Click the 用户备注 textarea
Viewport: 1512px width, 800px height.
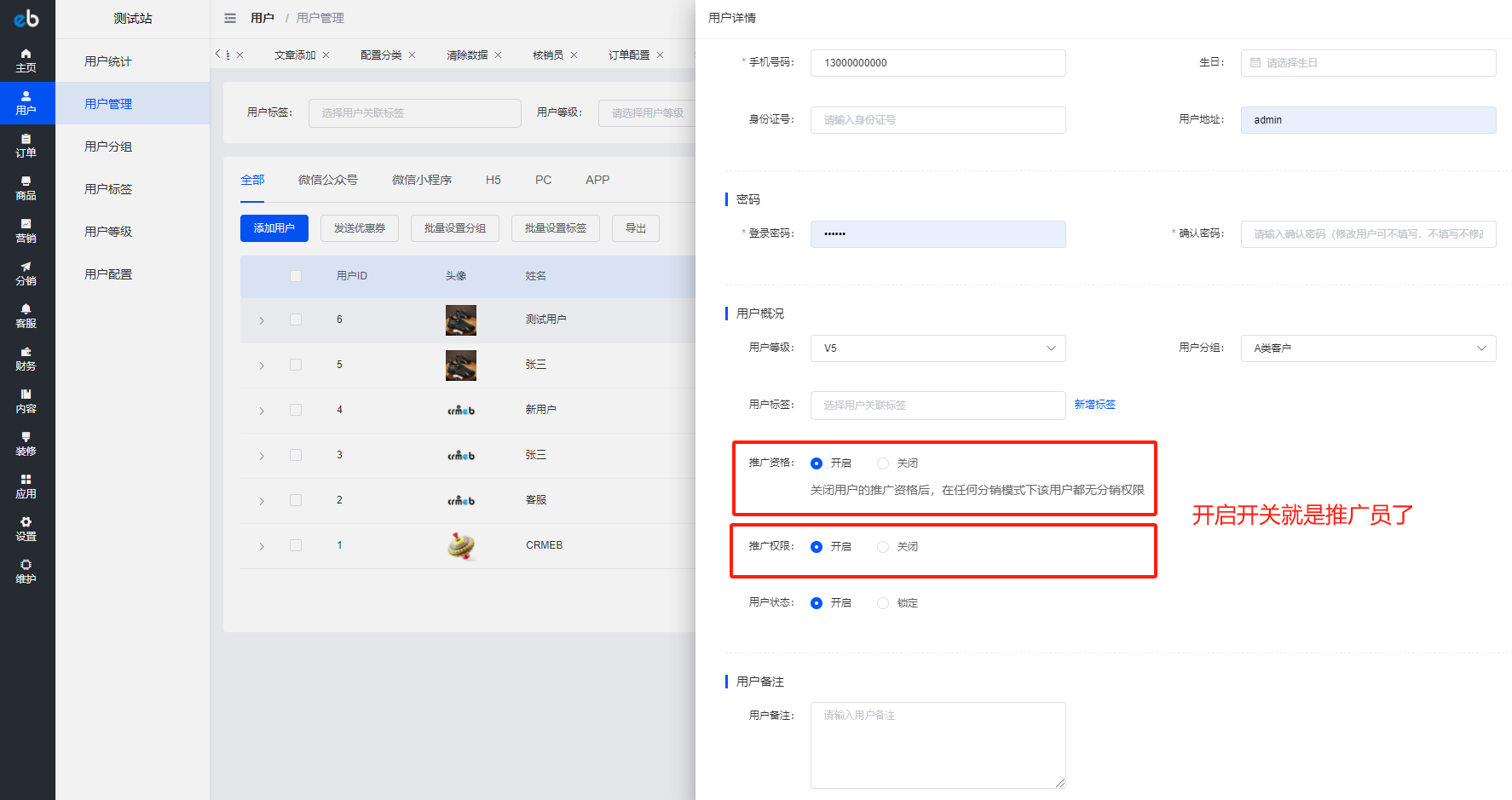[938, 745]
